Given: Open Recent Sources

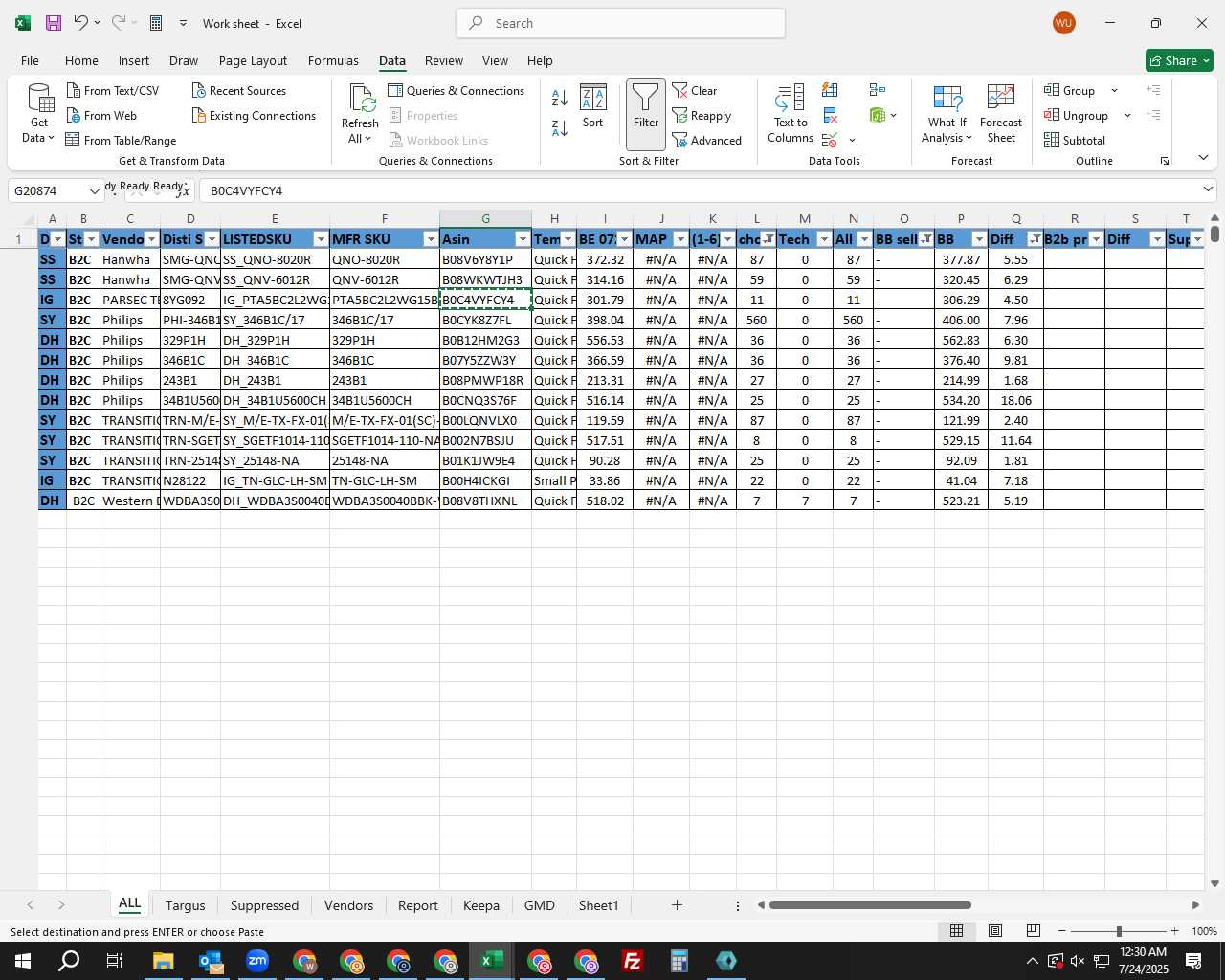Looking at the screenshot, I should click(238, 90).
